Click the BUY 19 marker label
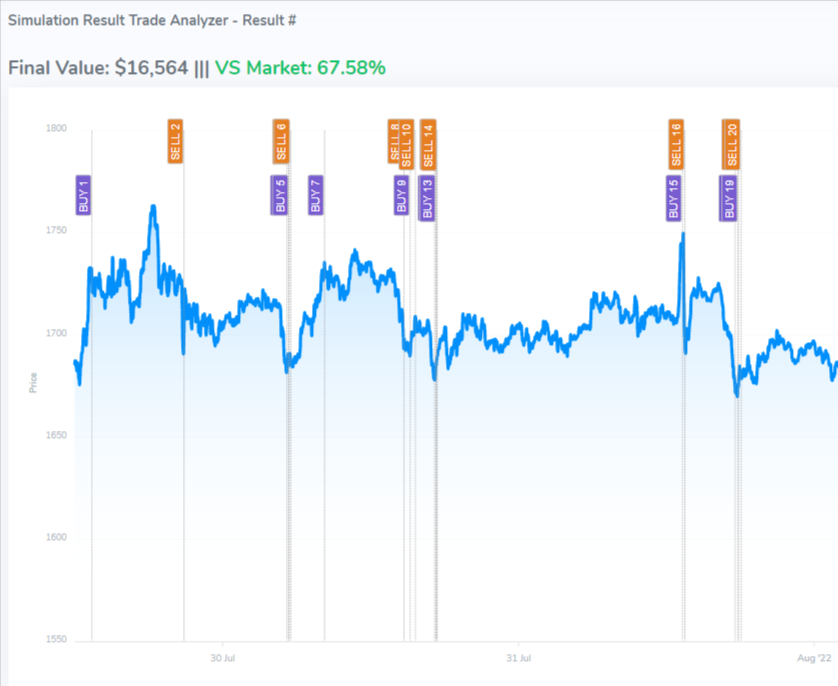This screenshot has width=838, height=686. (729, 196)
